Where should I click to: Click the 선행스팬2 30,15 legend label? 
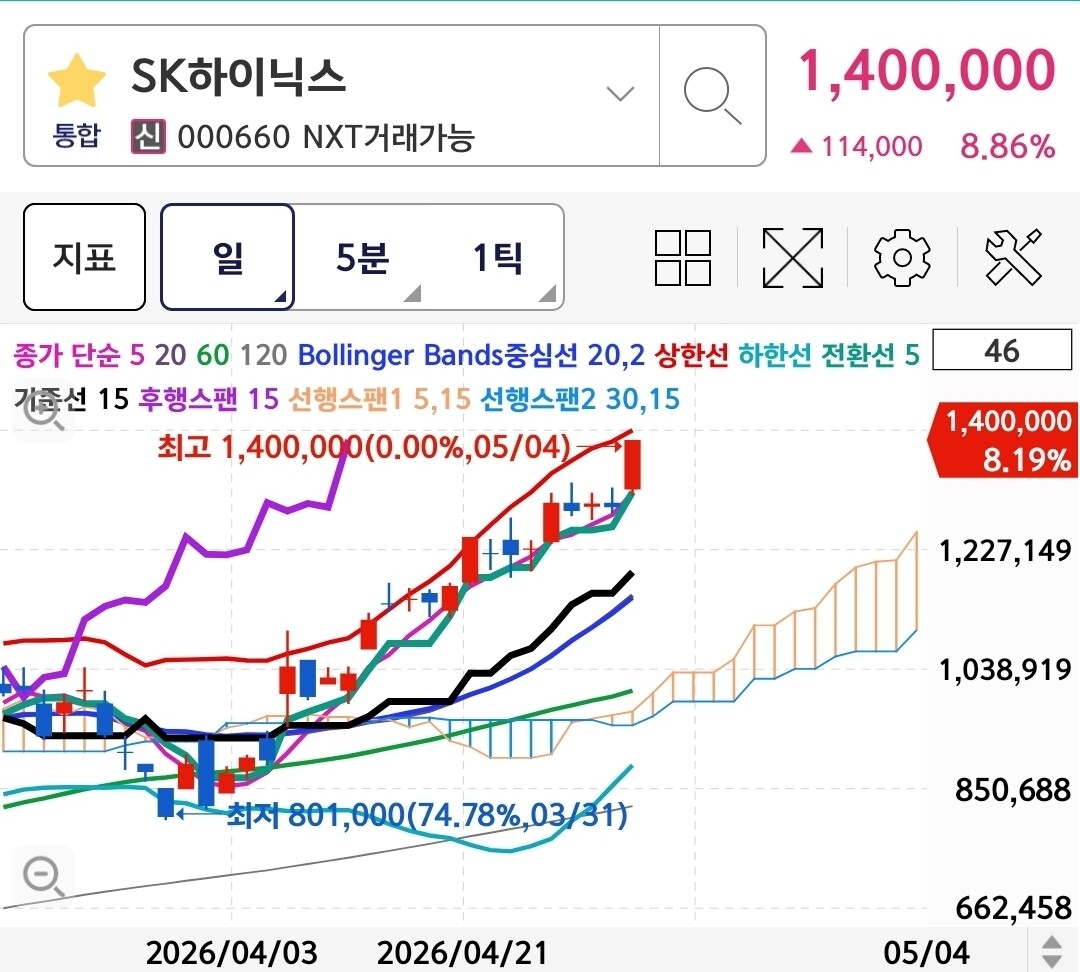click(x=579, y=399)
